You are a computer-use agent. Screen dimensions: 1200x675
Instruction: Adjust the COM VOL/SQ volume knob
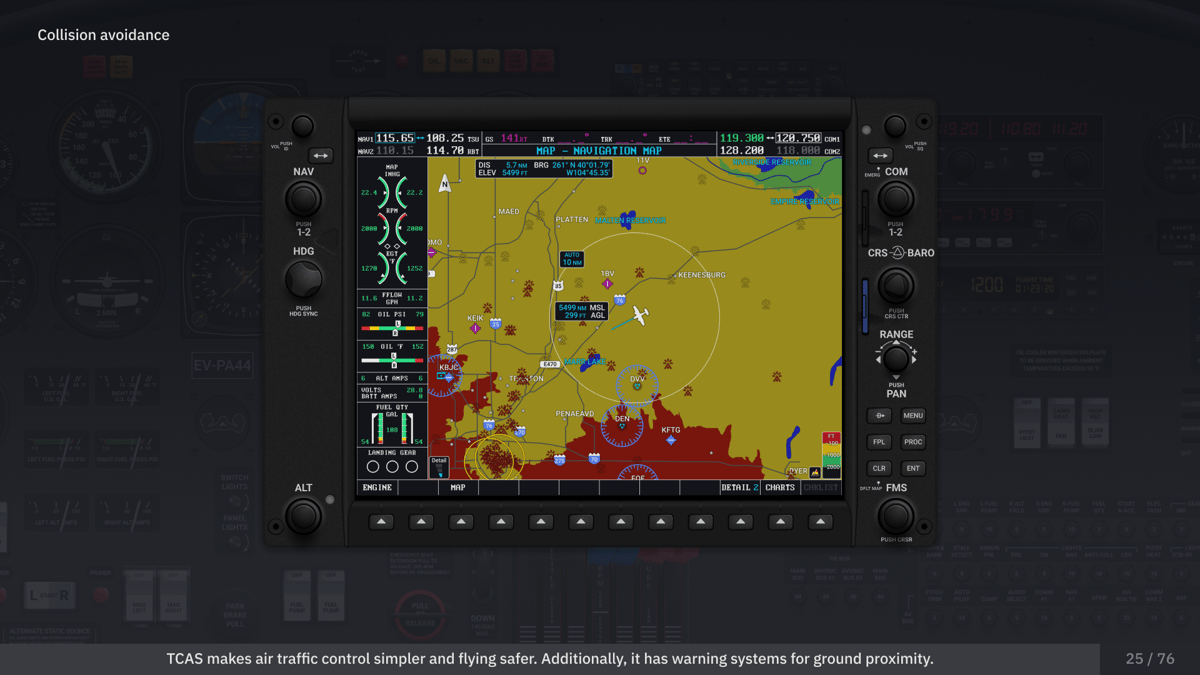[894, 127]
